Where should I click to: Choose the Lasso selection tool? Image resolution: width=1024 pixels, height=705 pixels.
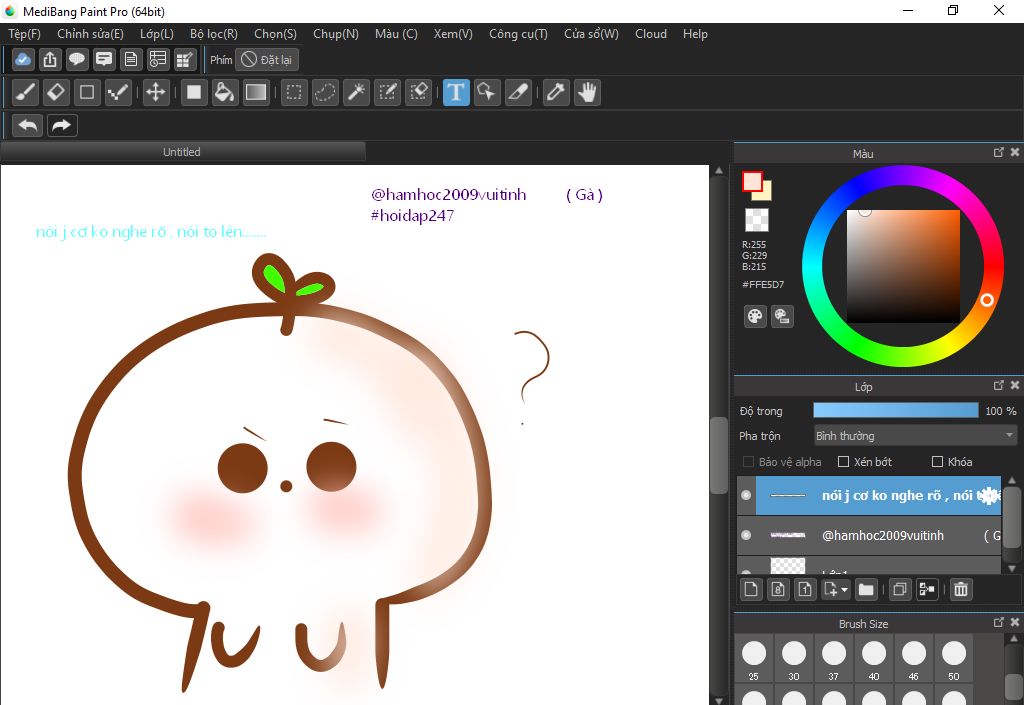[325, 92]
